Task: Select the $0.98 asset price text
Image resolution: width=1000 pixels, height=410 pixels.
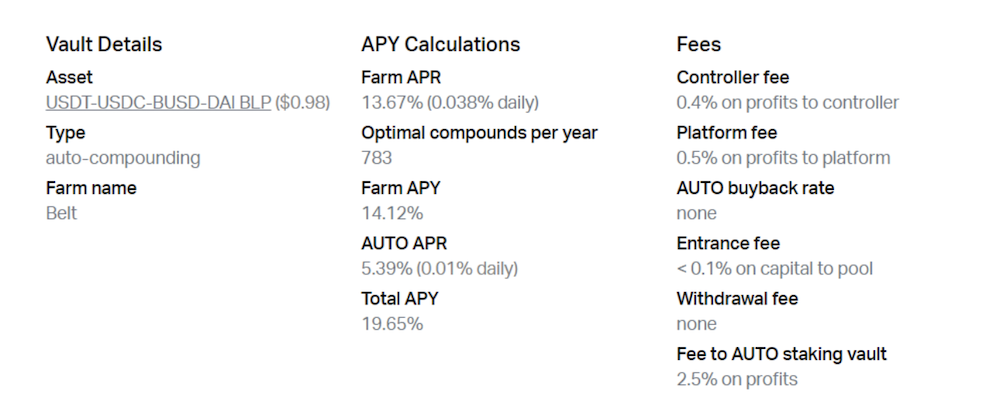Action: coord(302,102)
